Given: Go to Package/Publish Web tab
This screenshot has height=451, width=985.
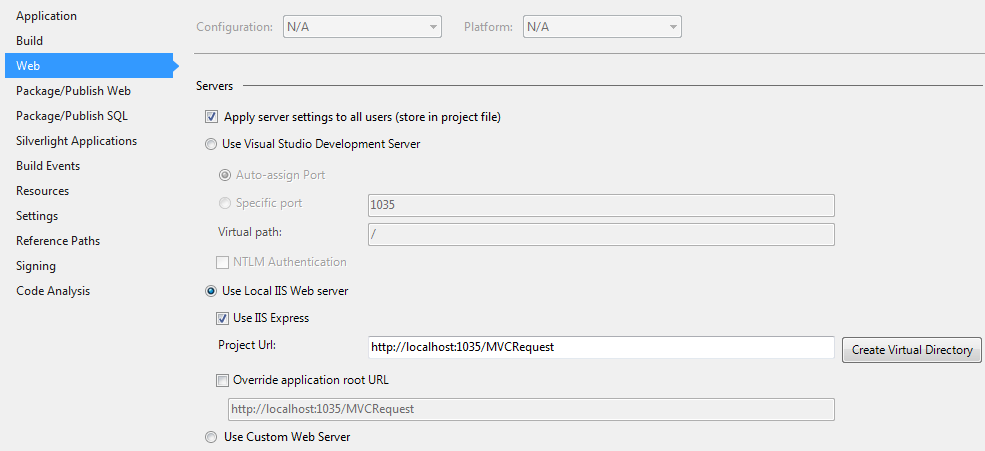Looking at the screenshot, I should (x=73, y=90).
